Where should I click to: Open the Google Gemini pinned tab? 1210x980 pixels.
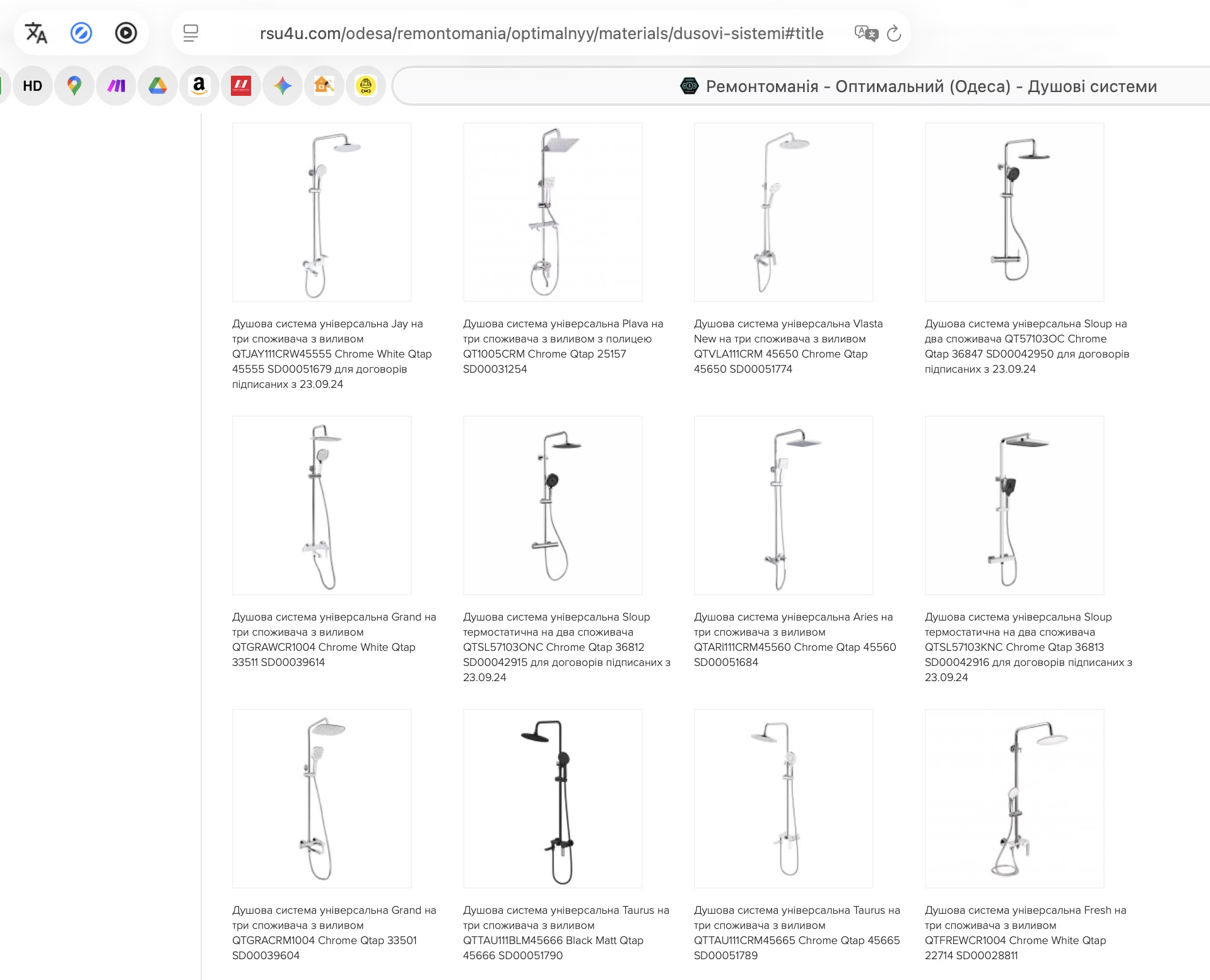tap(282, 86)
